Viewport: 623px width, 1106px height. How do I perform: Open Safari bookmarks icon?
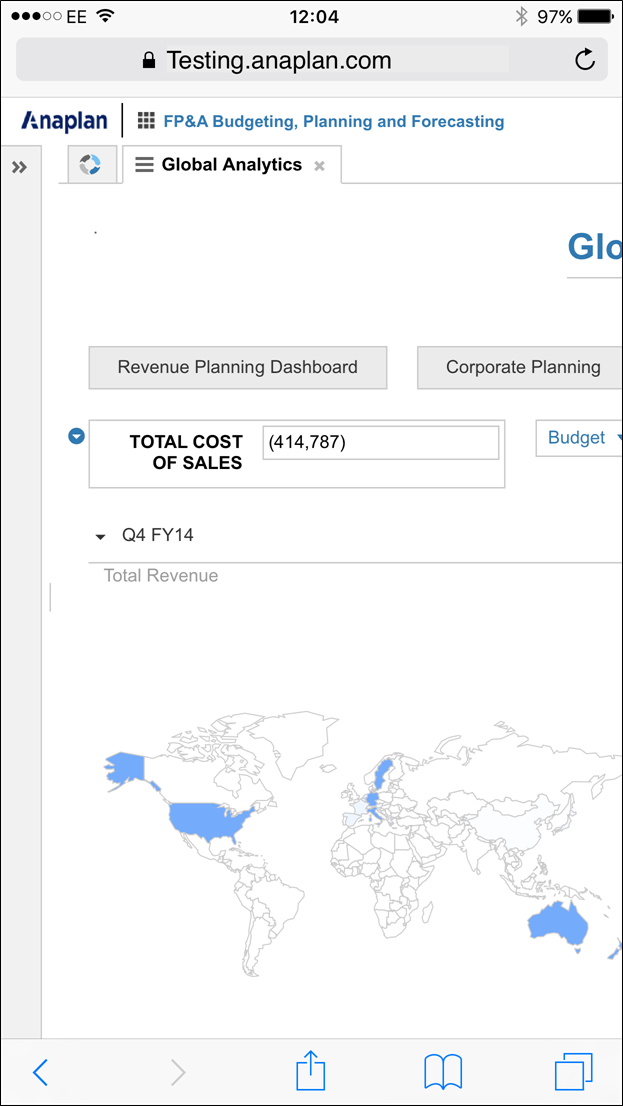[x=443, y=1072]
